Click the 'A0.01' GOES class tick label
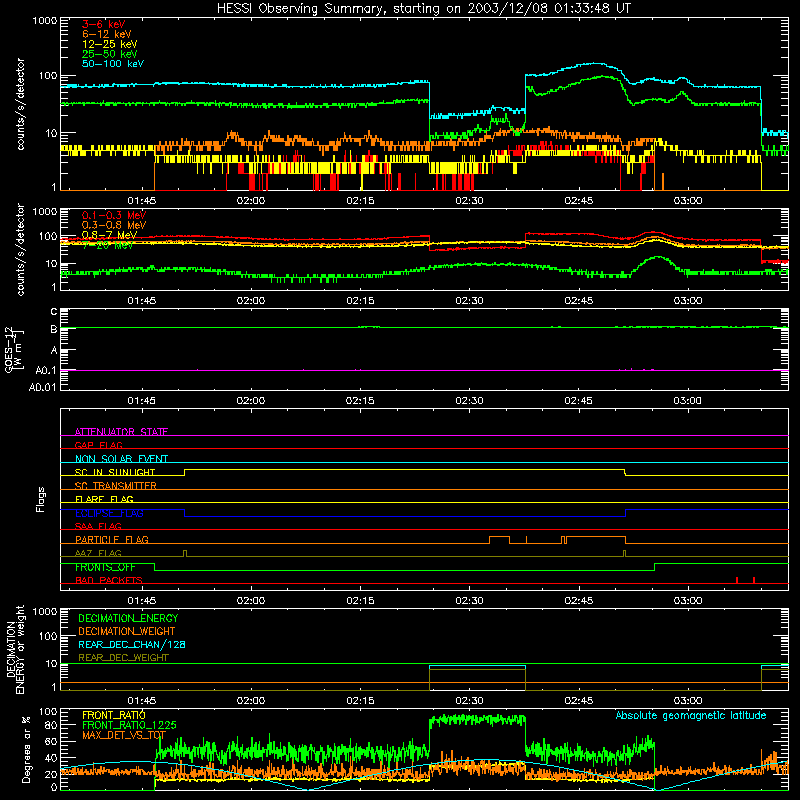The height and width of the screenshot is (800, 800). click(x=43, y=387)
